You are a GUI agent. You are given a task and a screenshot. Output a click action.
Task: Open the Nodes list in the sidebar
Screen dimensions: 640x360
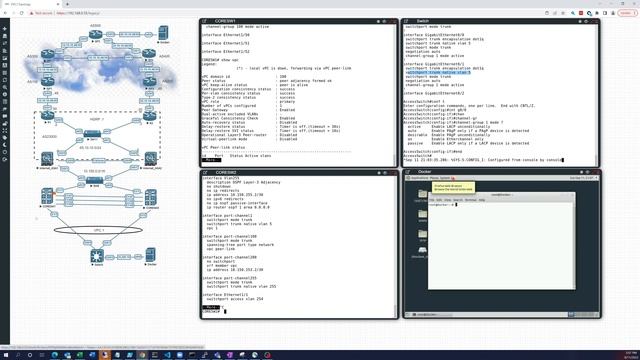4,36
